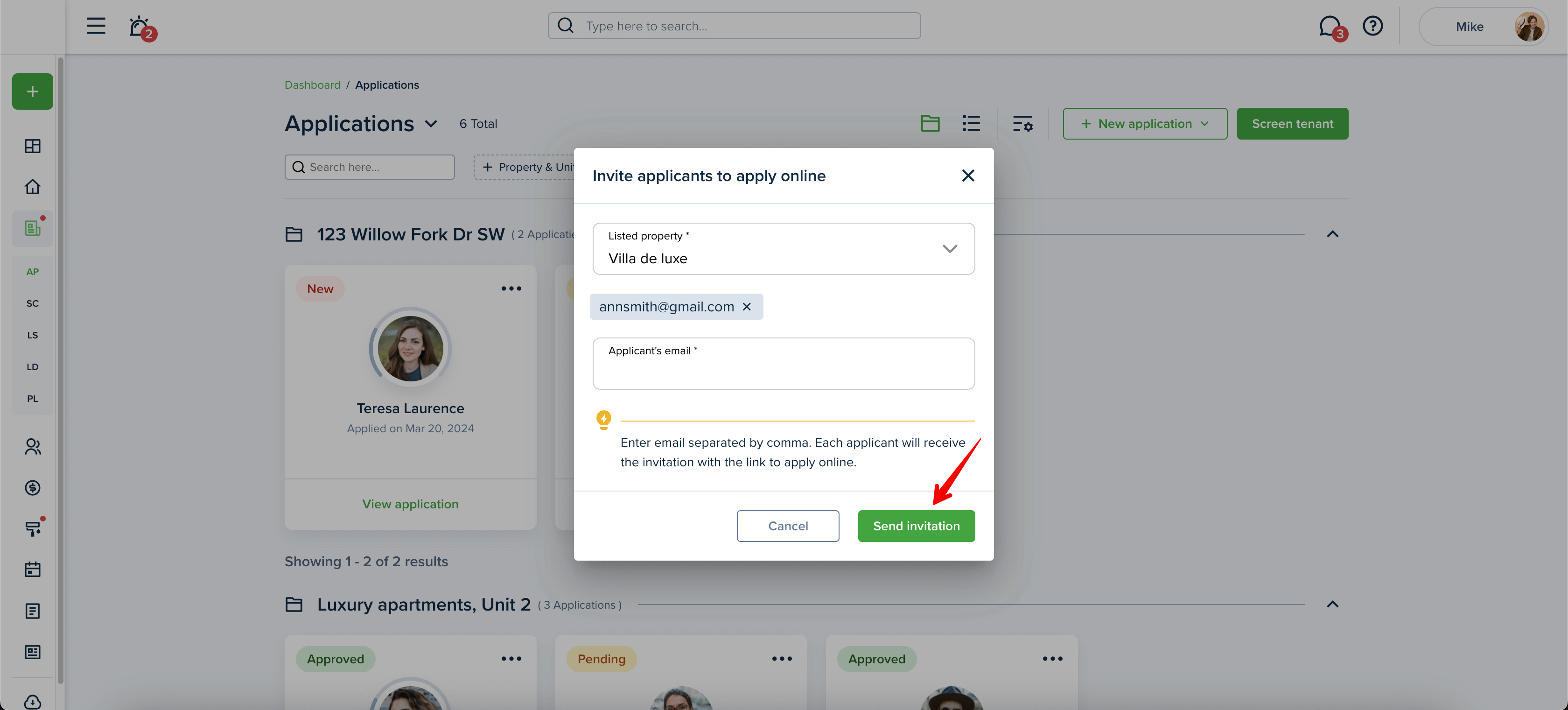Image resolution: width=1568 pixels, height=710 pixels.
Task: Open the home properties sidebar icon
Action: pyautogui.click(x=32, y=186)
